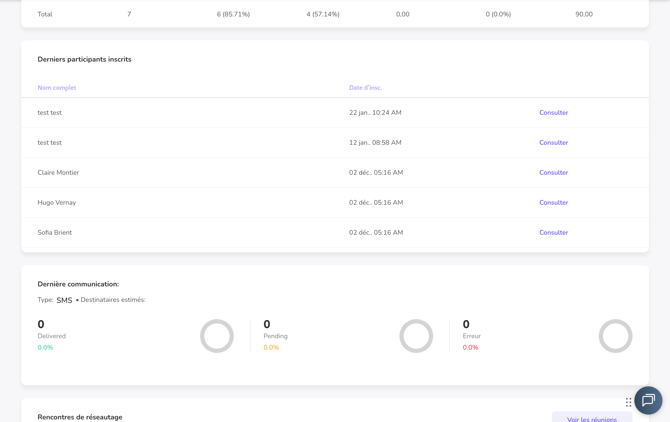Select the Hugo Vernay name cell

57,203
